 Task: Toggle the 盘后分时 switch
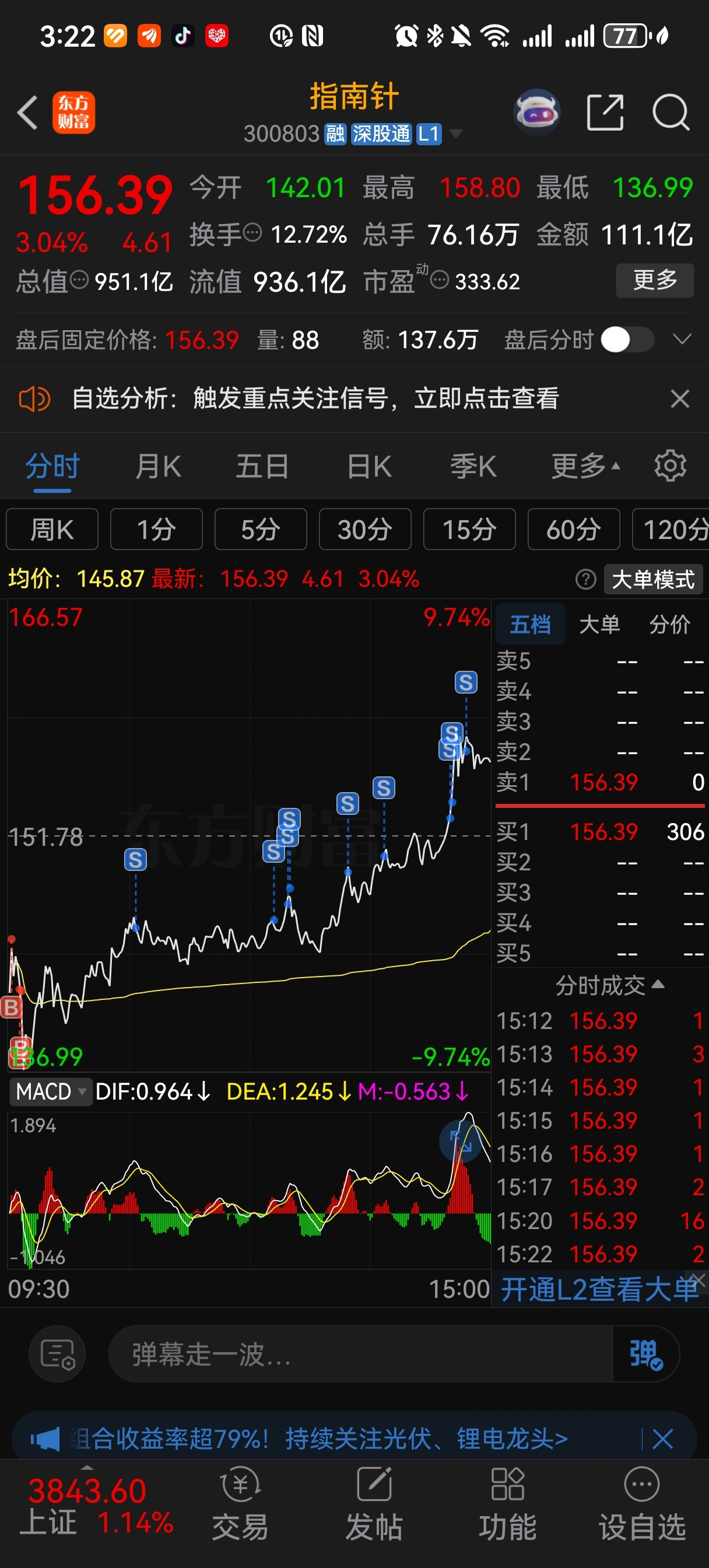point(627,339)
